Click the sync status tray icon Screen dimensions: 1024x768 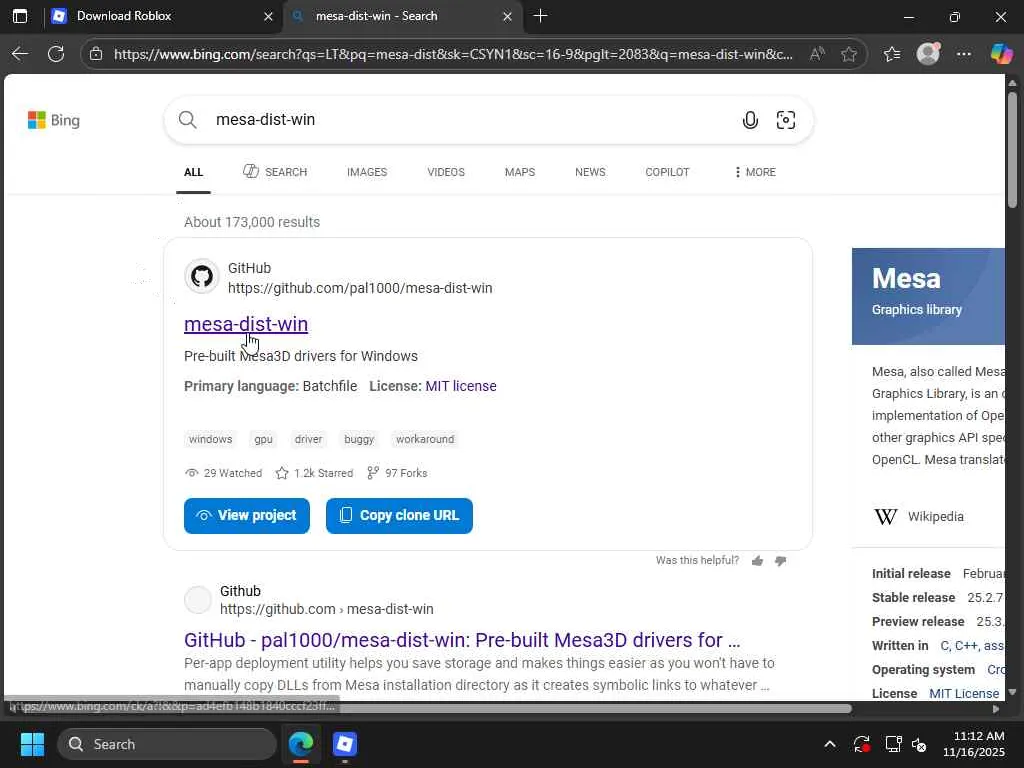click(x=861, y=744)
